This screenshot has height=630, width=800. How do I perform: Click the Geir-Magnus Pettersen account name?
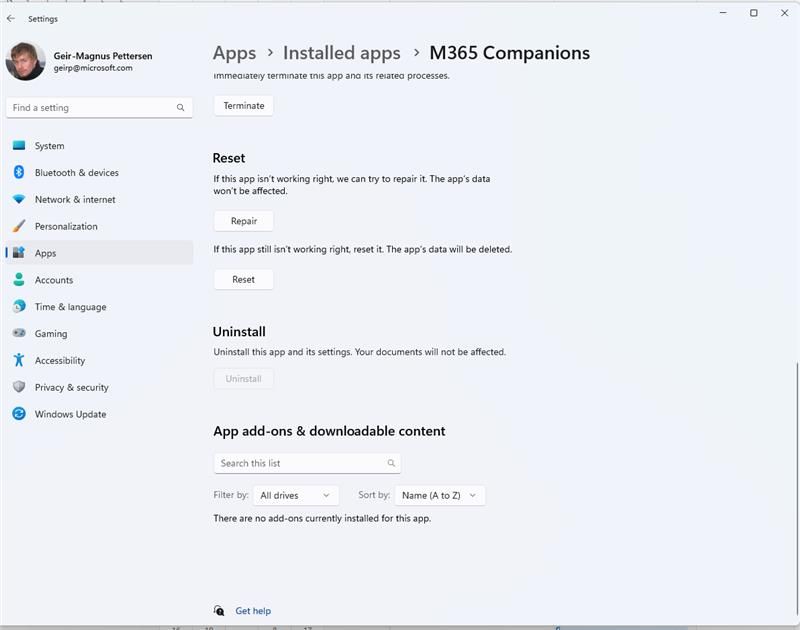pyautogui.click(x=103, y=56)
